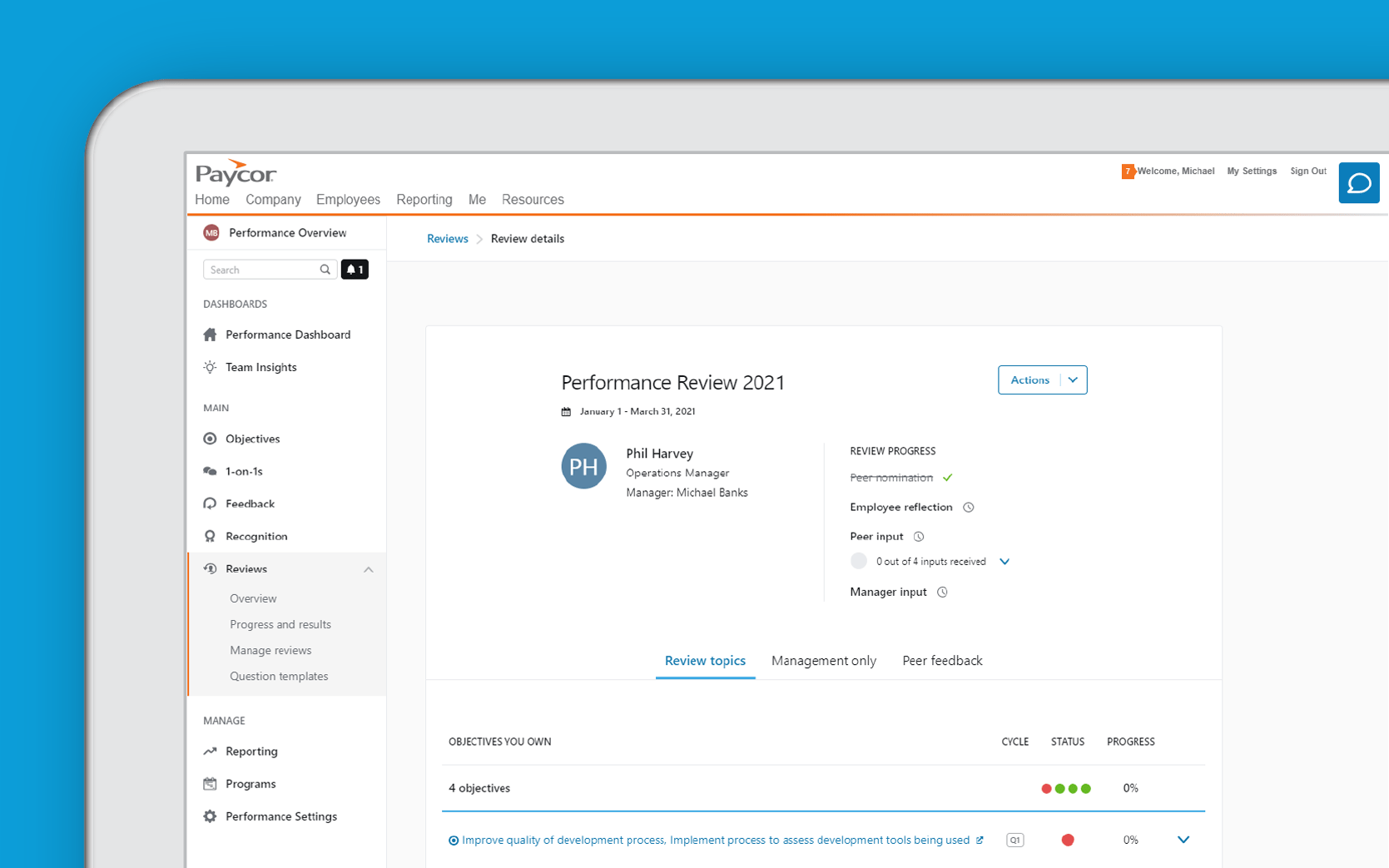Click the calendar icon beside review dates
This screenshot has width=1389, height=868.
tap(566, 412)
